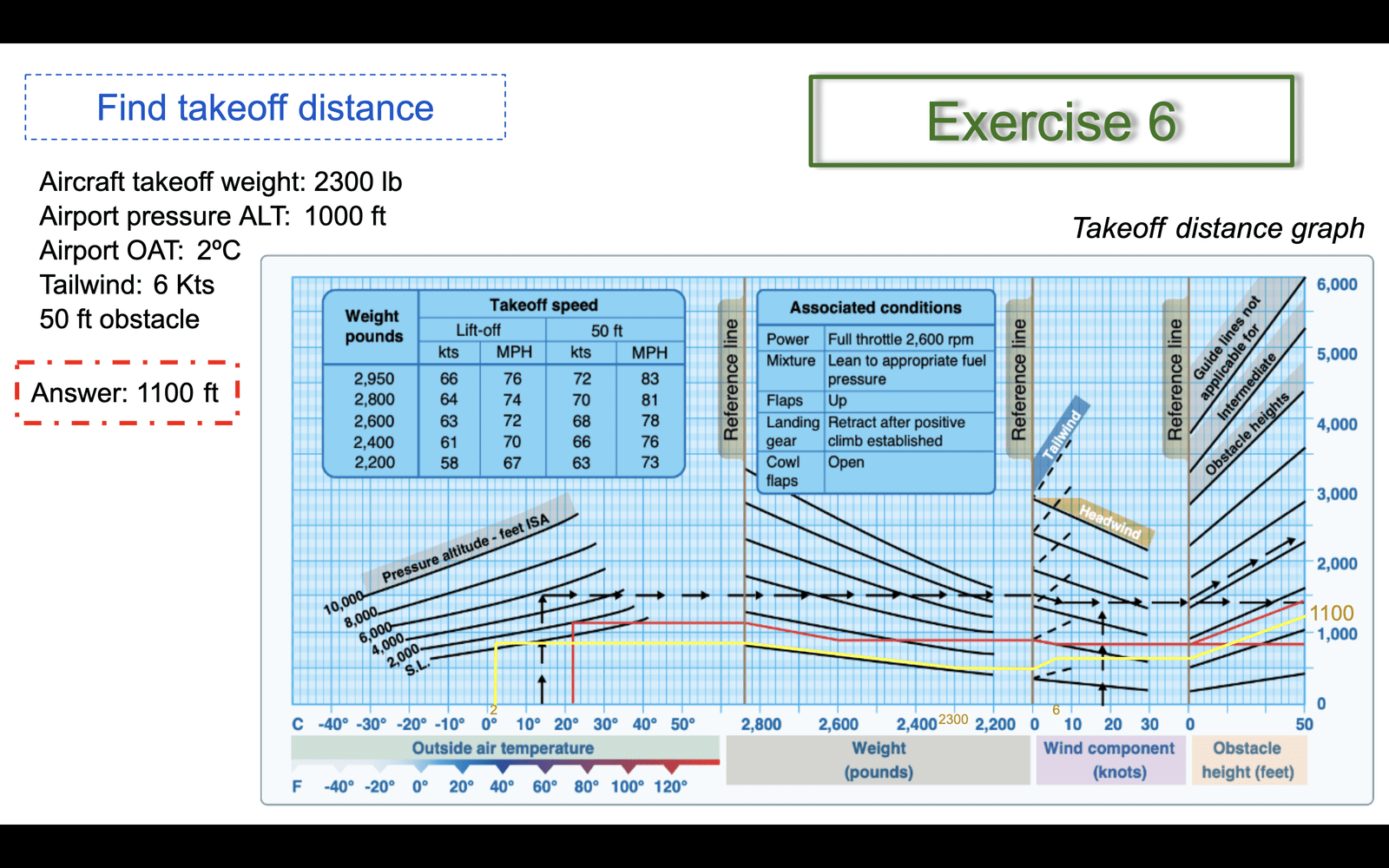Click the 'Obstacle height (feet)' axis label
Image resolution: width=1389 pixels, height=868 pixels.
pos(1247,759)
